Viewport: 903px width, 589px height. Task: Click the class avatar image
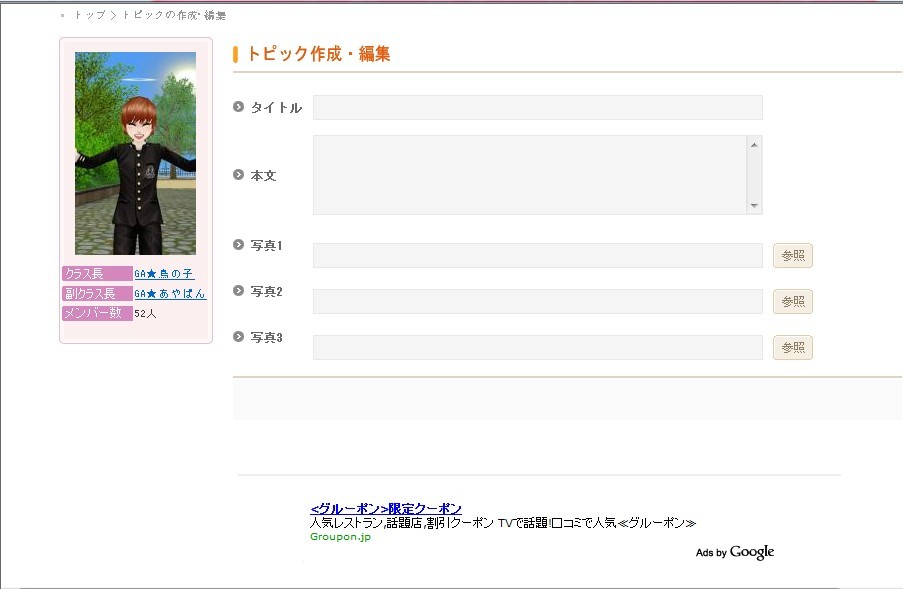135,153
